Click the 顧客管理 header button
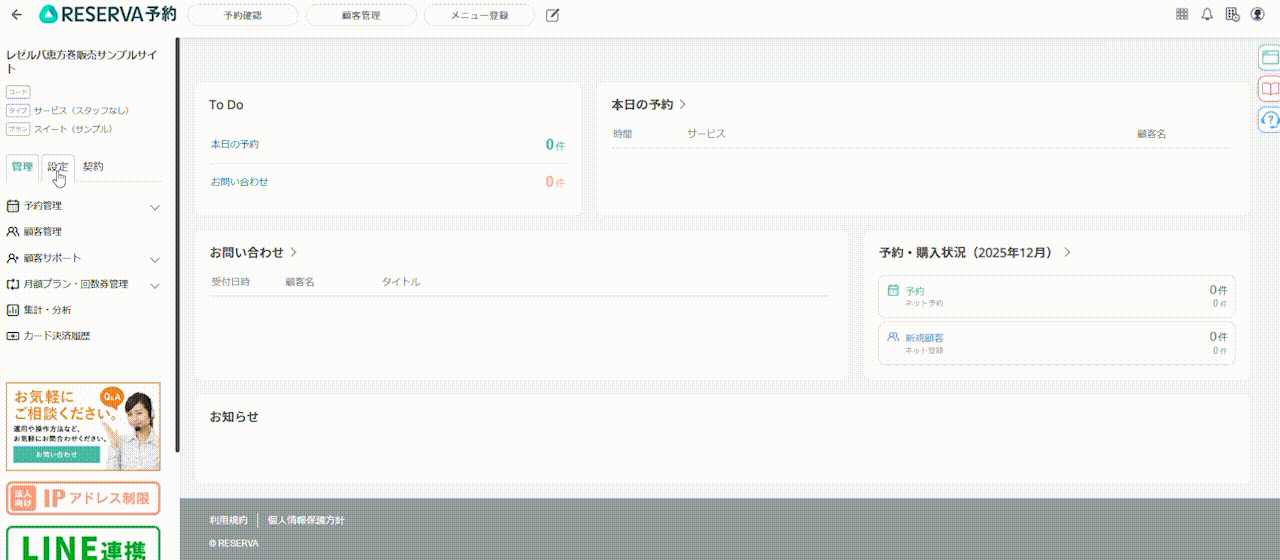The image size is (1280, 560). pyautogui.click(x=360, y=15)
